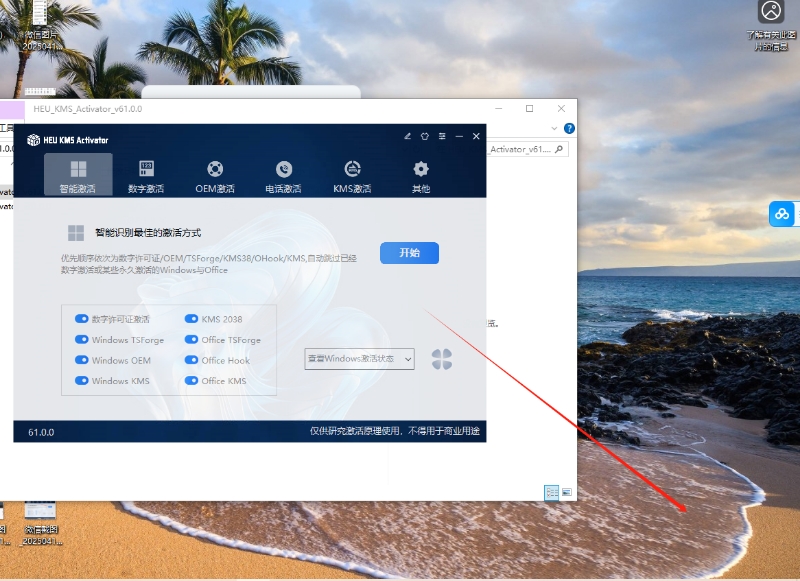The width and height of the screenshot is (800, 581).
Task: Click the 智能识别最佳的激活方式 heading
Action: [x=148, y=233]
